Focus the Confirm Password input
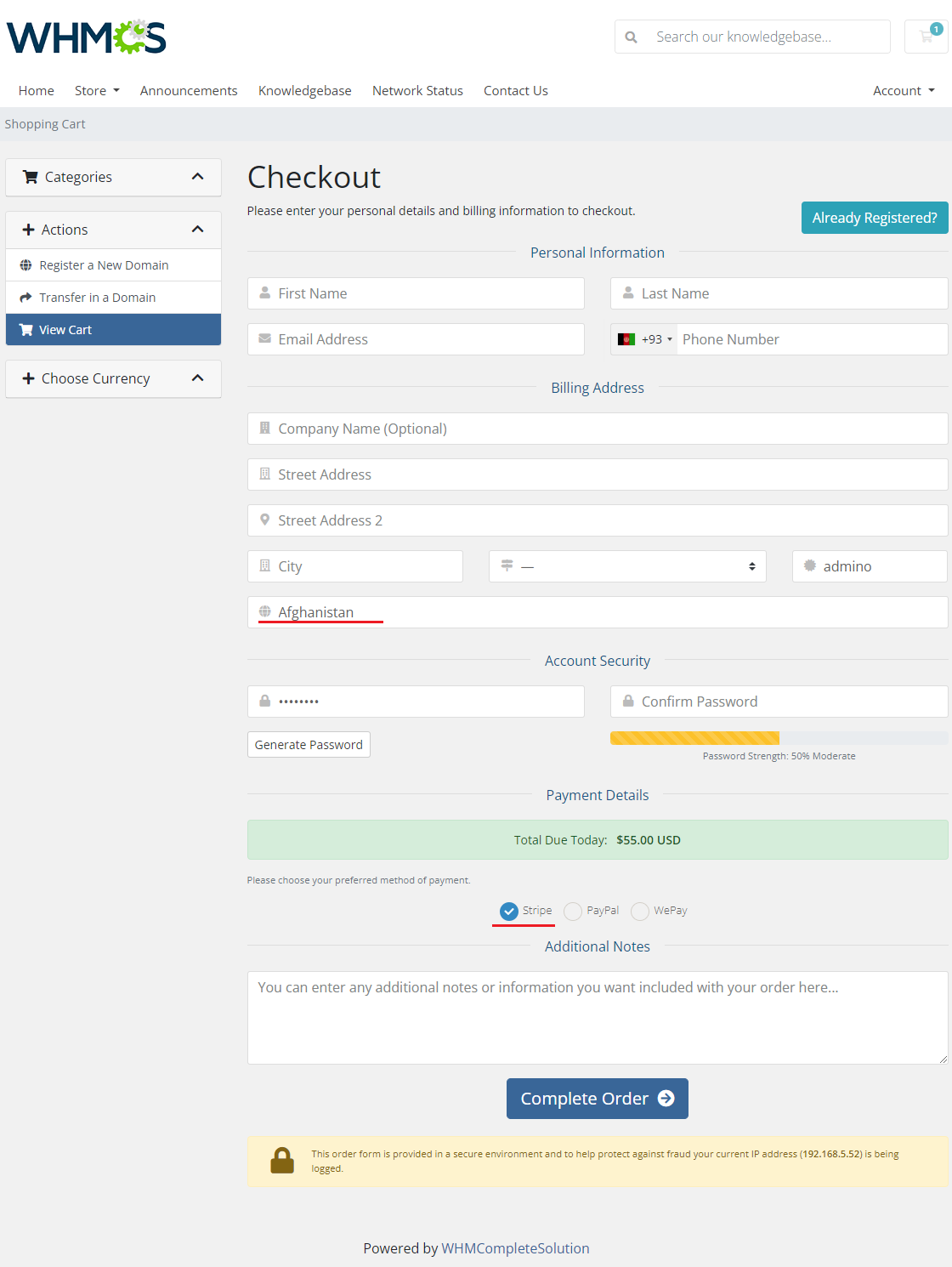 click(779, 702)
